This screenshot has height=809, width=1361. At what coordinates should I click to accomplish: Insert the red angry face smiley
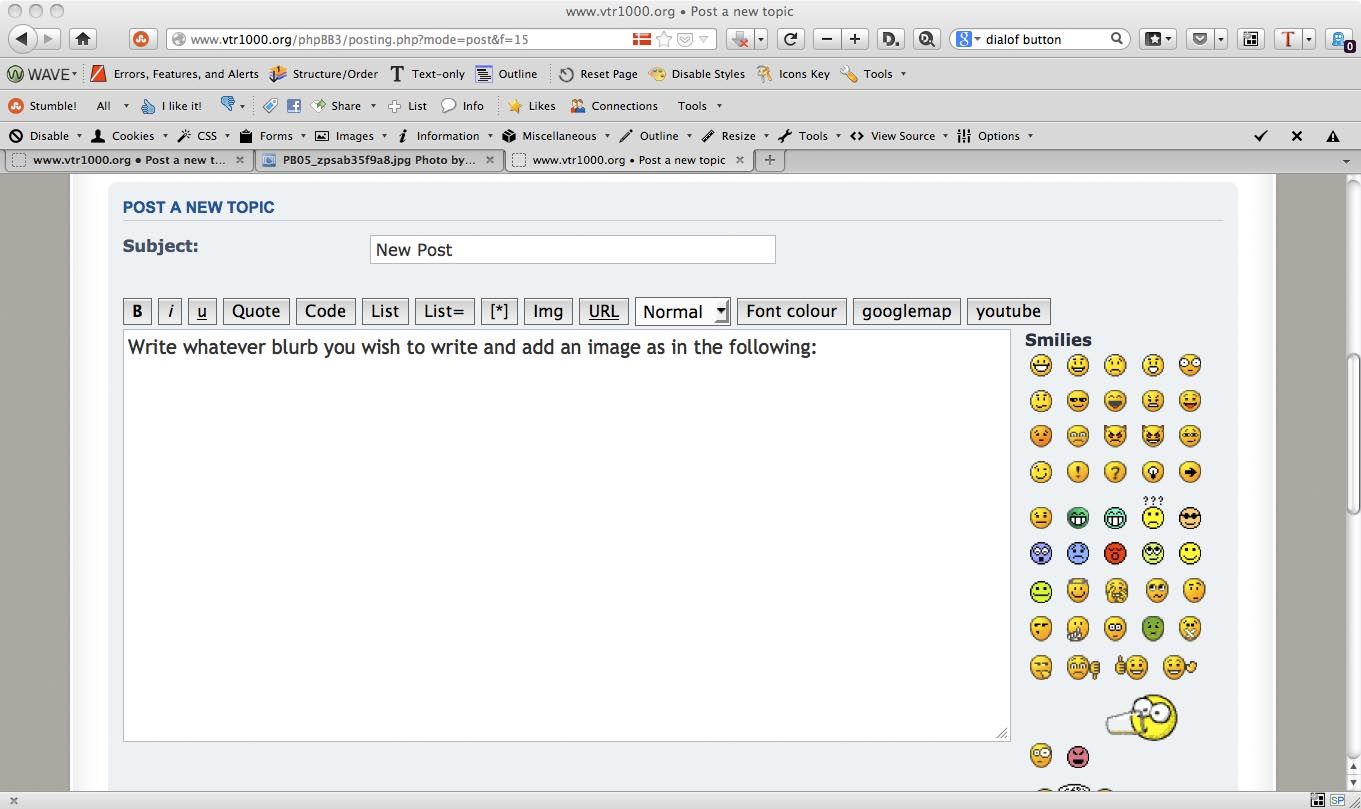pyautogui.click(x=1115, y=553)
